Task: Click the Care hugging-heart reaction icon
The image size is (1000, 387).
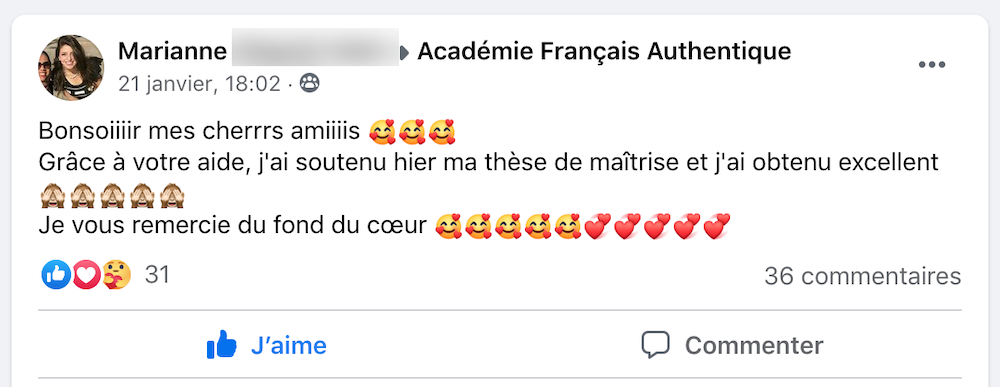Action: click(x=116, y=275)
